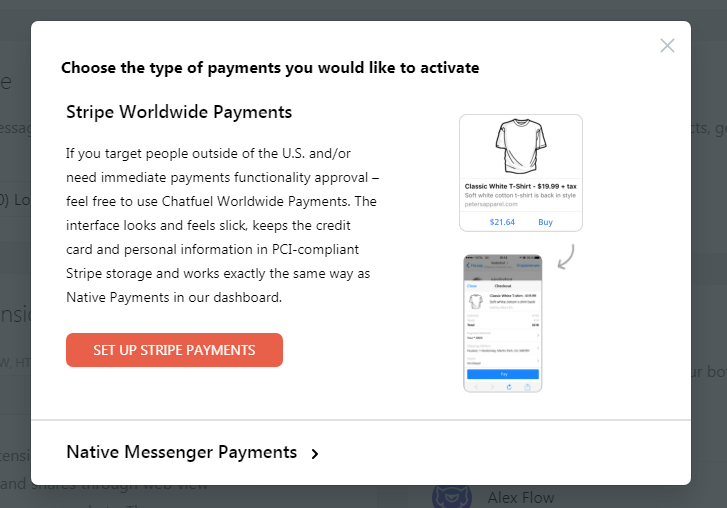The width and height of the screenshot is (727, 508).
Task: Close the payments dialog with the X
Action: point(667,45)
